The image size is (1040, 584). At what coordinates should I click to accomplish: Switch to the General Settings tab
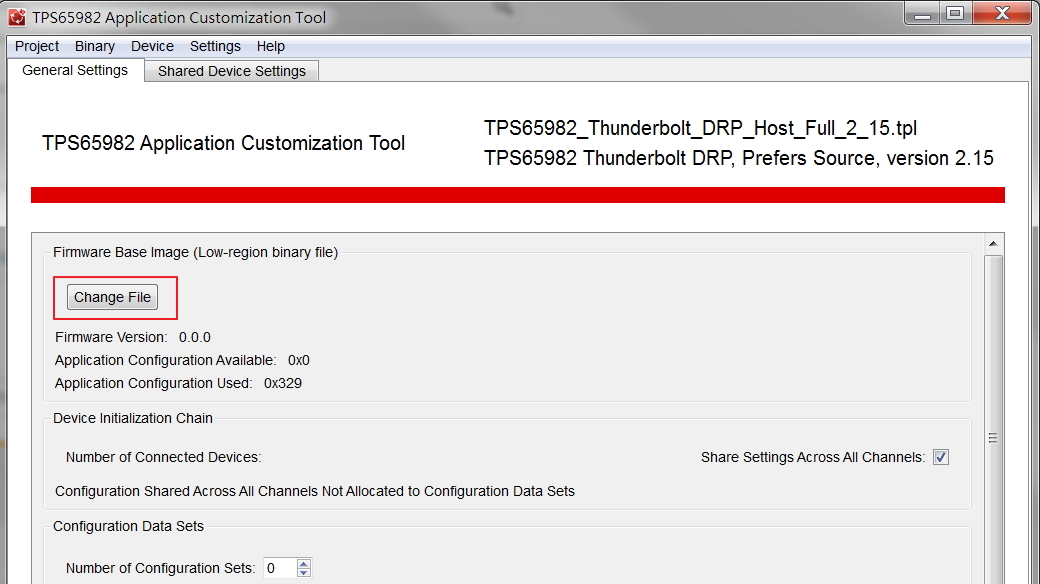(x=75, y=70)
